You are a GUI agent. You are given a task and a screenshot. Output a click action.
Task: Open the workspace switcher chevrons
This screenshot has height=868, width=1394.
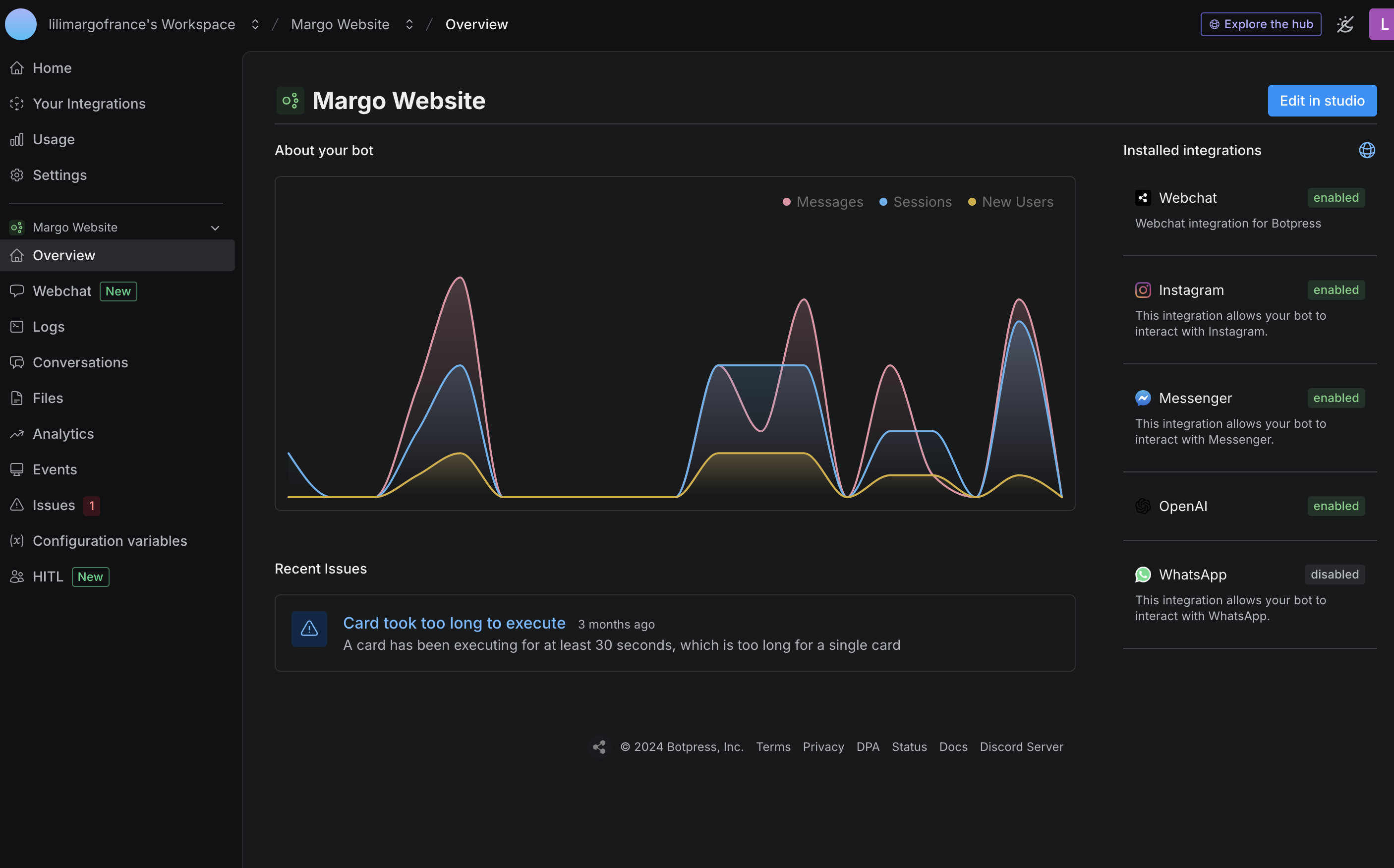(x=255, y=24)
